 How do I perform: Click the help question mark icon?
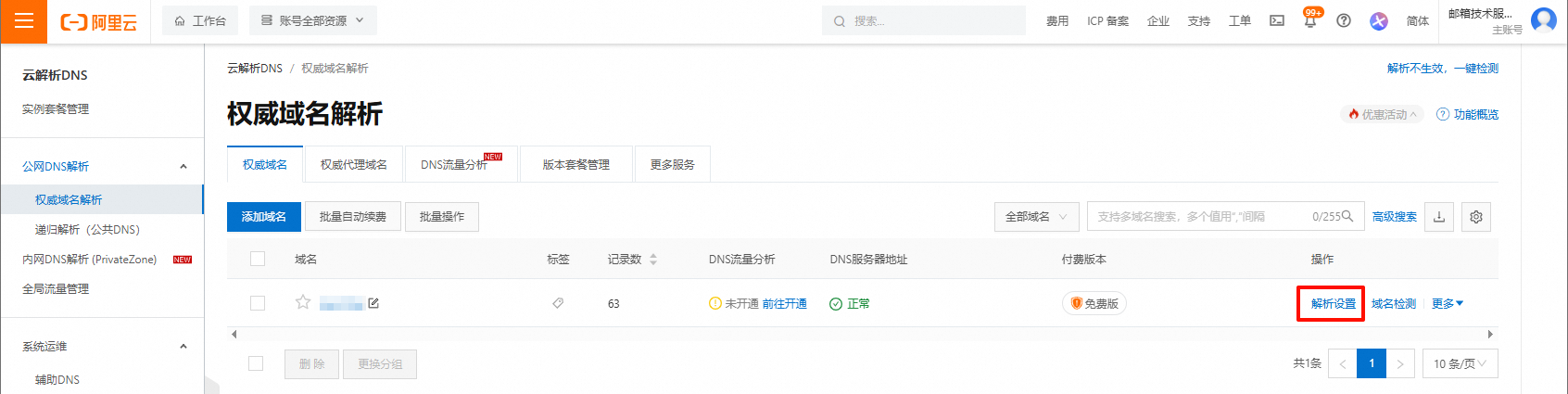click(x=1343, y=21)
